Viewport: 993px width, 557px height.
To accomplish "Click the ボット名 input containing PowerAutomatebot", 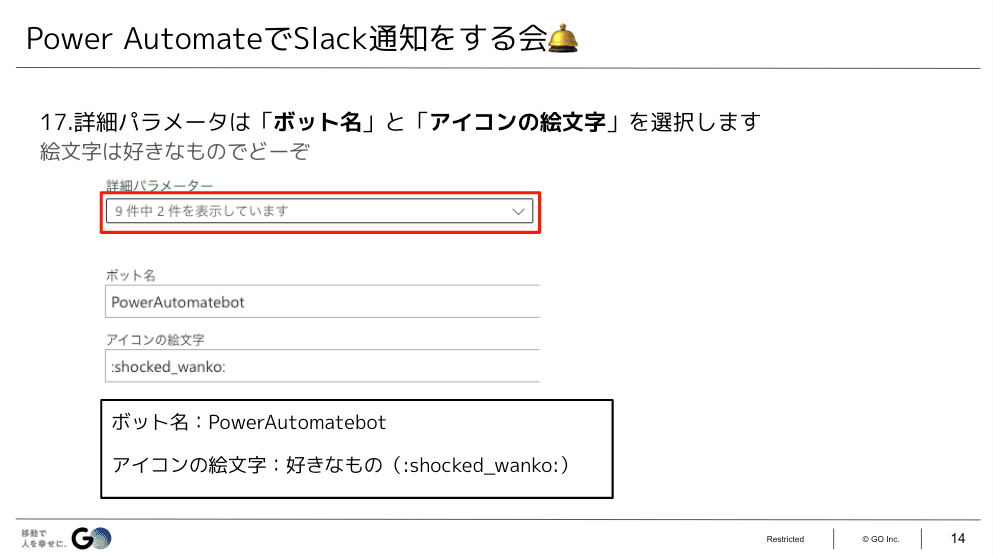I will (x=322, y=302).
